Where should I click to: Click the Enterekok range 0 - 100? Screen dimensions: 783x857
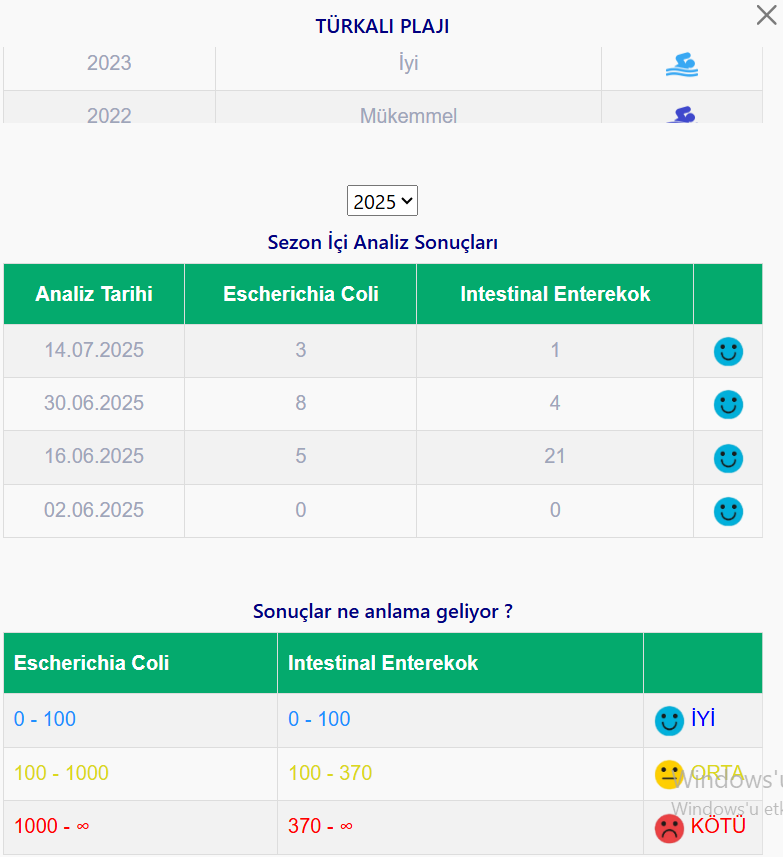click(x=319, y=719)
